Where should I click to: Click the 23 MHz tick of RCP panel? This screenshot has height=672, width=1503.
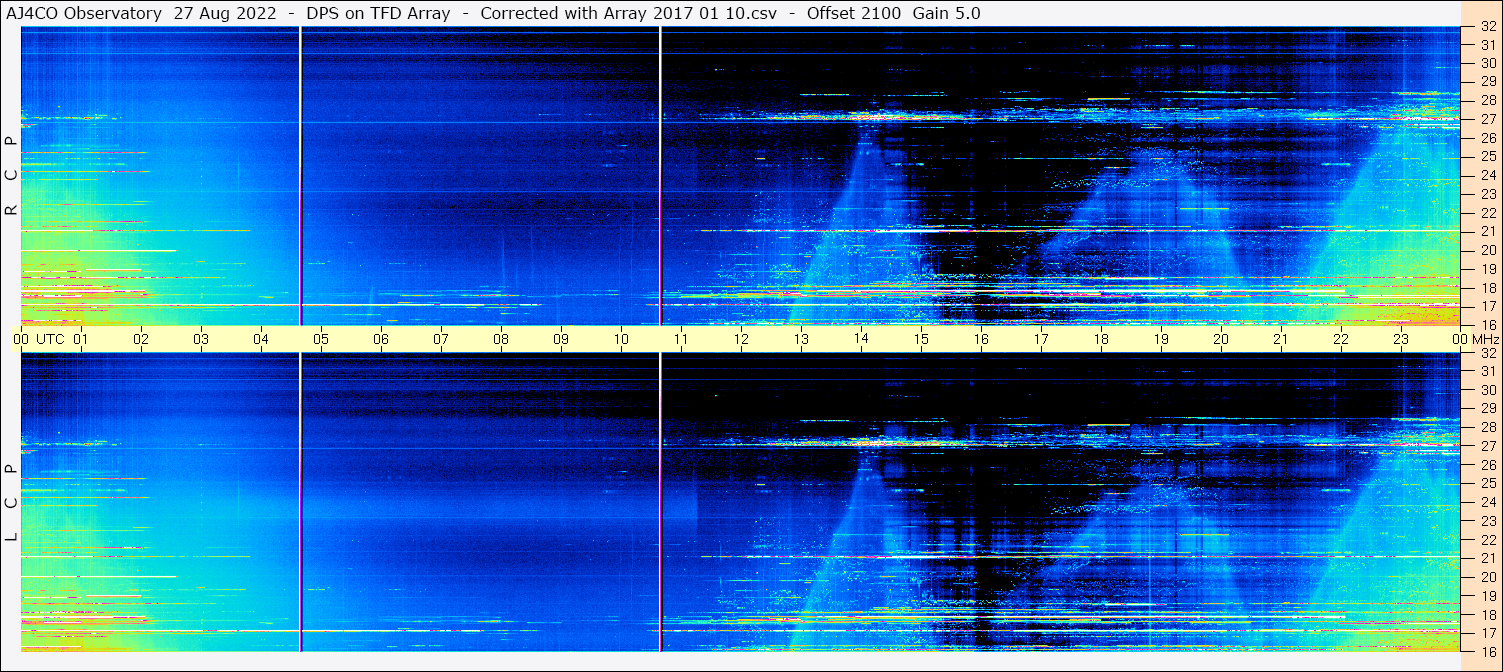[1487, 194]
